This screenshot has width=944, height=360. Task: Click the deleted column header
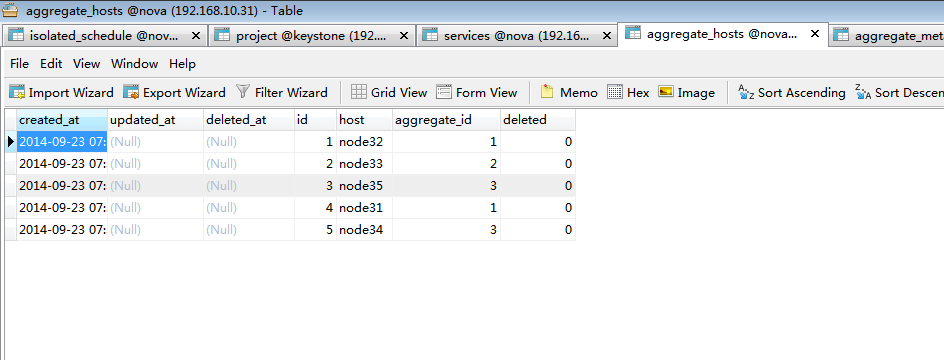538,120
